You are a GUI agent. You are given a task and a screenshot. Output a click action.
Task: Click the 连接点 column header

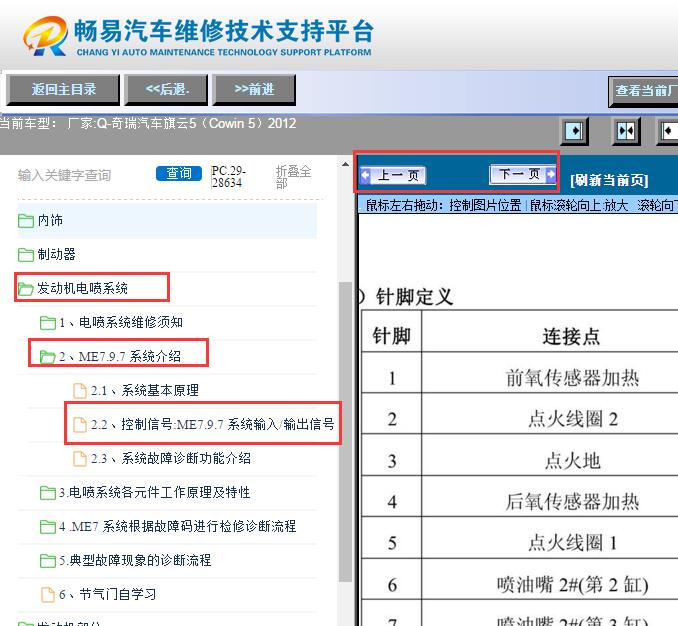coord(571,336)
